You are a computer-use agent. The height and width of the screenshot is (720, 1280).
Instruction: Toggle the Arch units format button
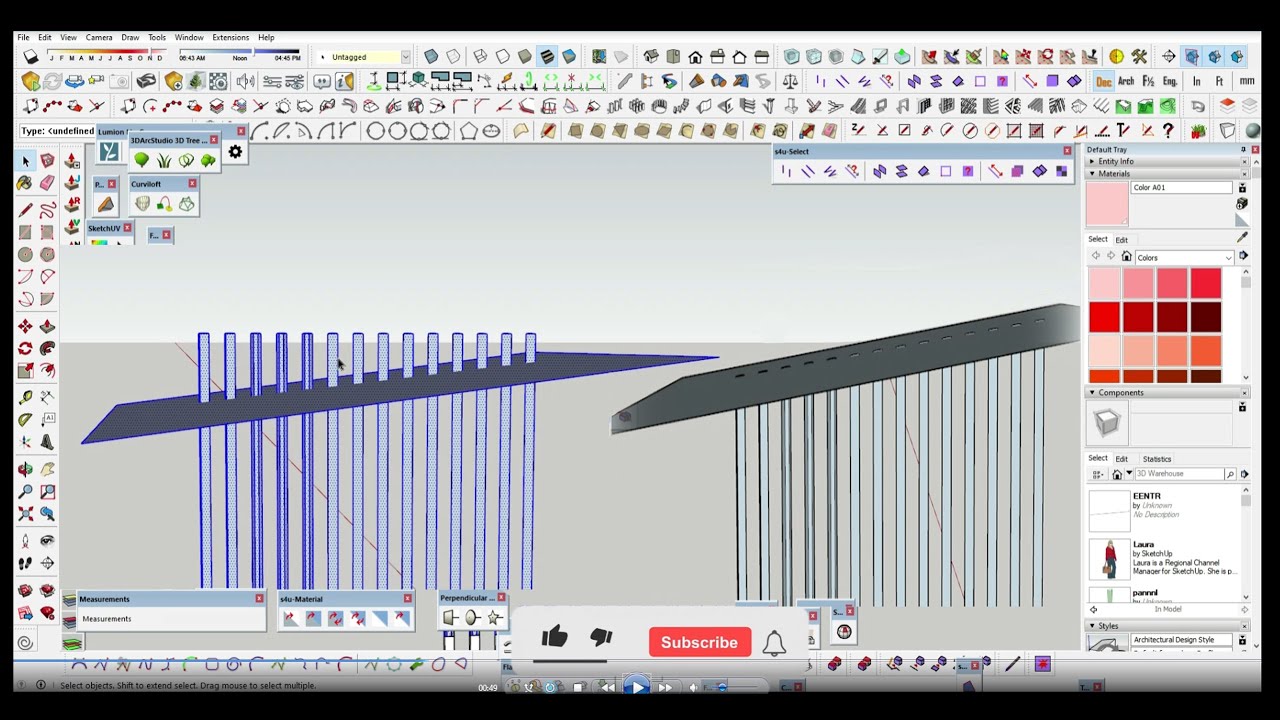coord(1126,82)
